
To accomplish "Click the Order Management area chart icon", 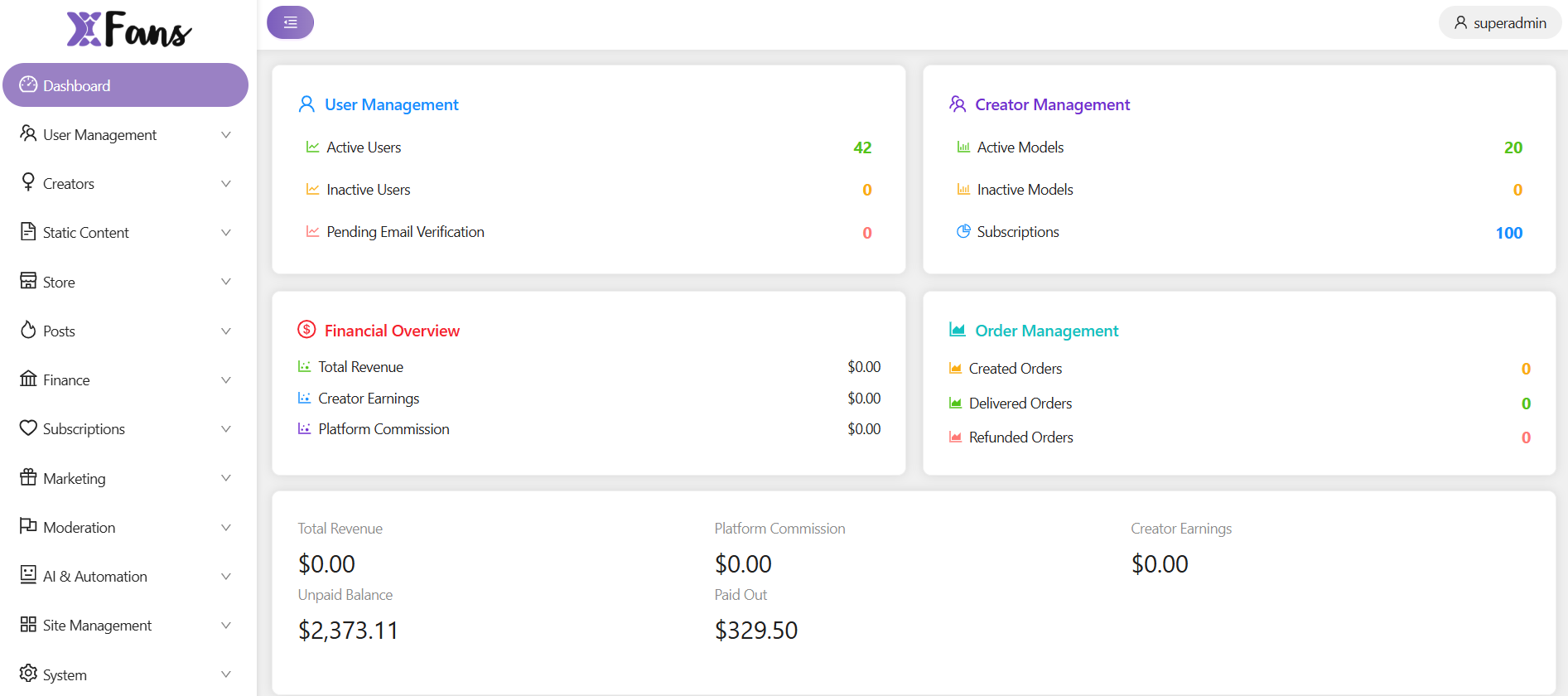I will coord(957,329).
